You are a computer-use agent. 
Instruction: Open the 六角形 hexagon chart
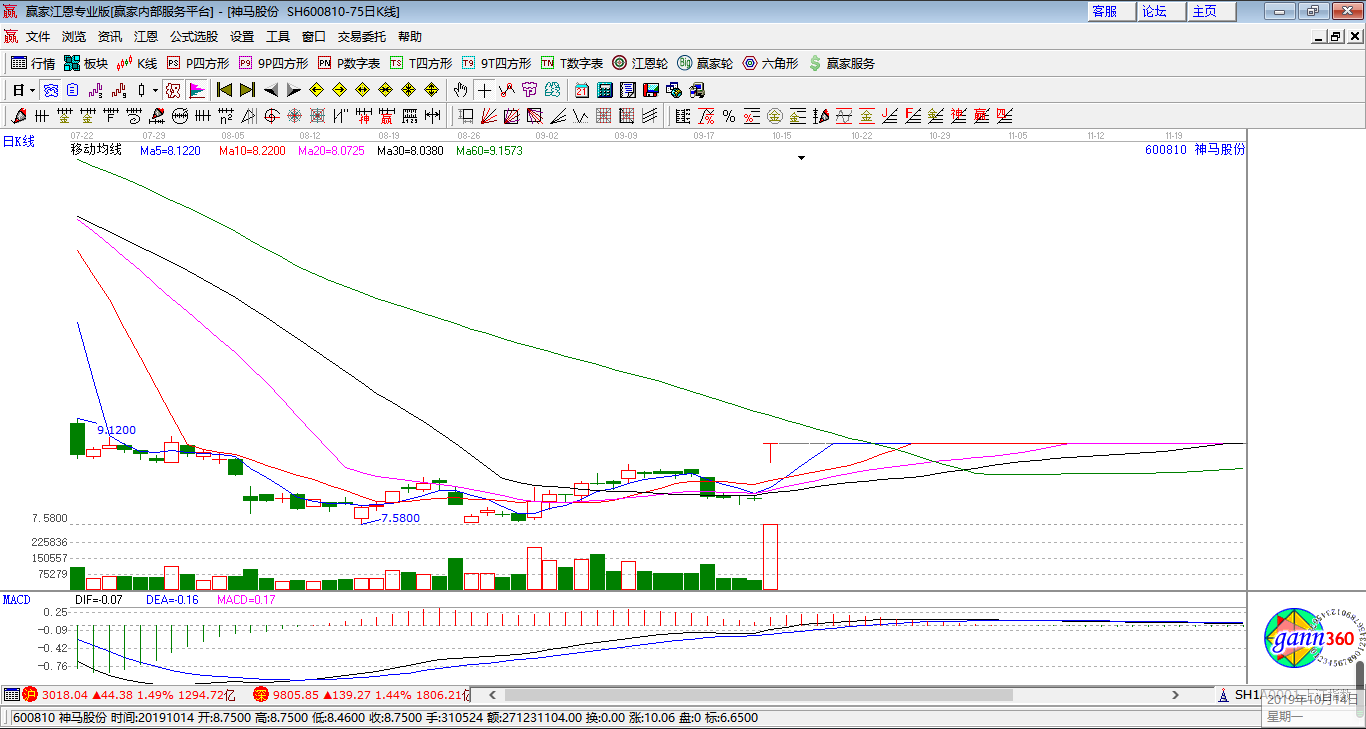point(770,63)
